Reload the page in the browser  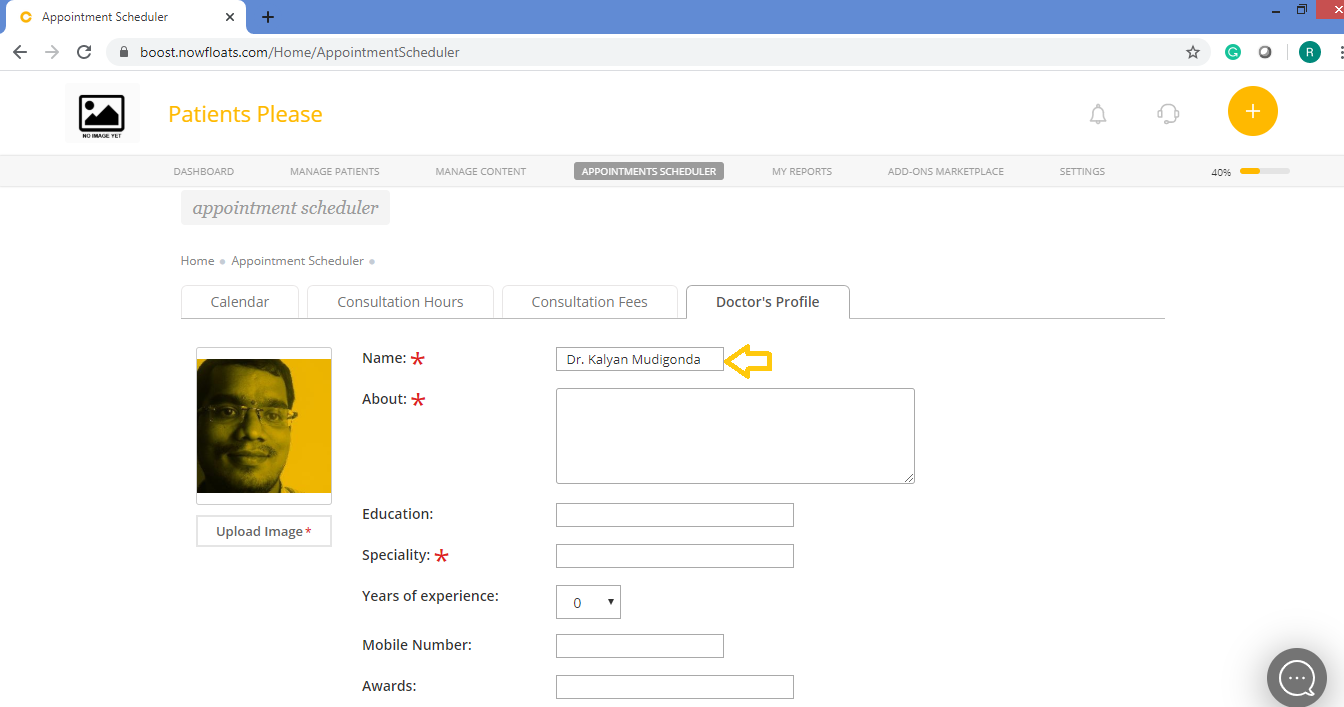click(84, 52)
